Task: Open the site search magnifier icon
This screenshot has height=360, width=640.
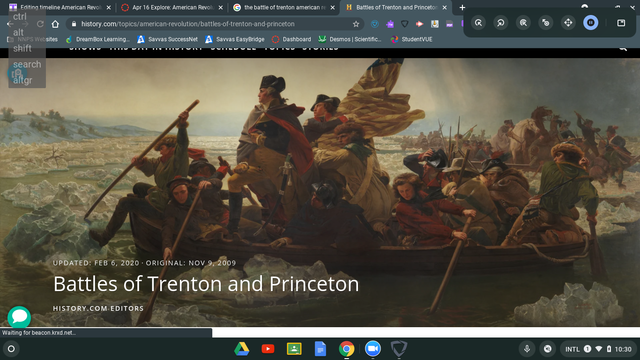Action: point(623,49)
